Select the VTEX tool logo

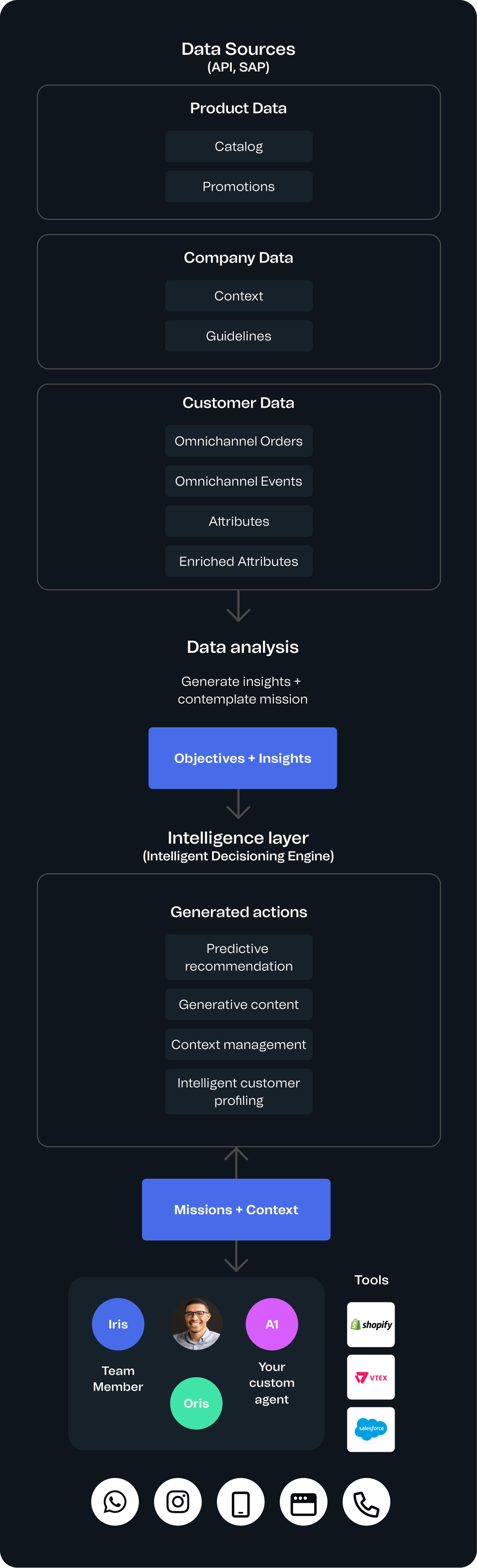(370, 1377)
